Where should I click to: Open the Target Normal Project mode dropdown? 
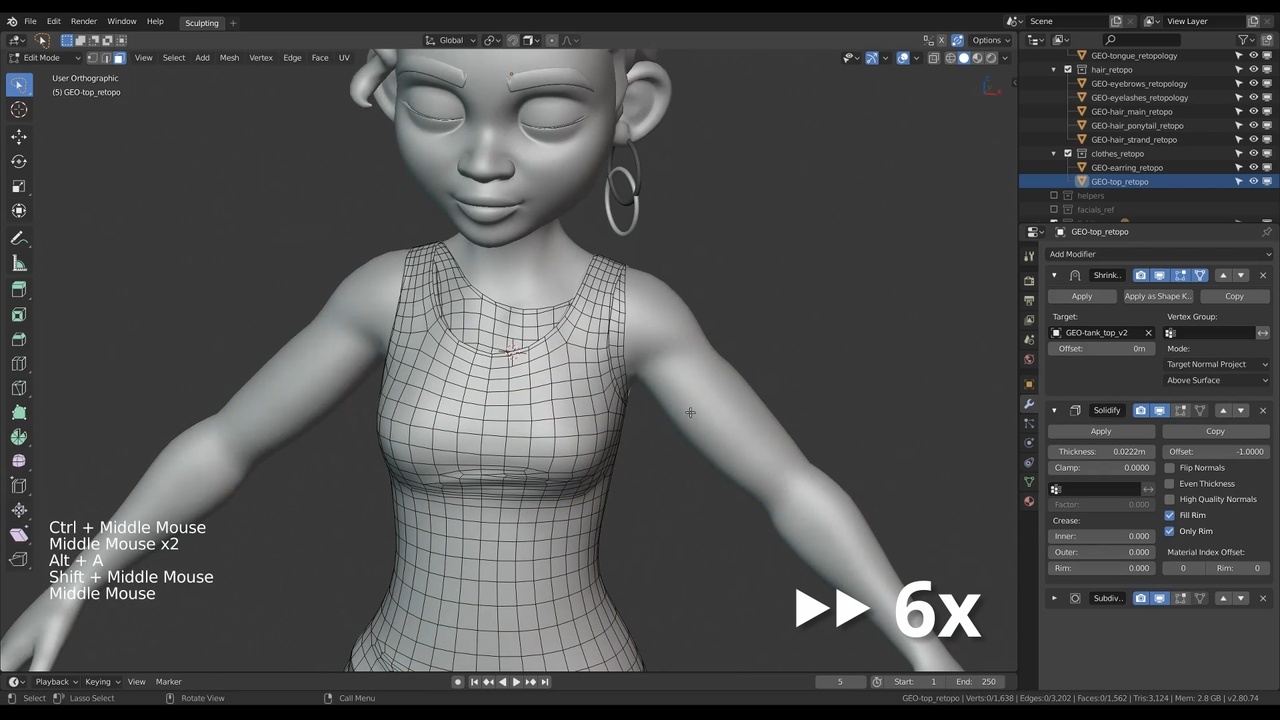[1217, 364]
